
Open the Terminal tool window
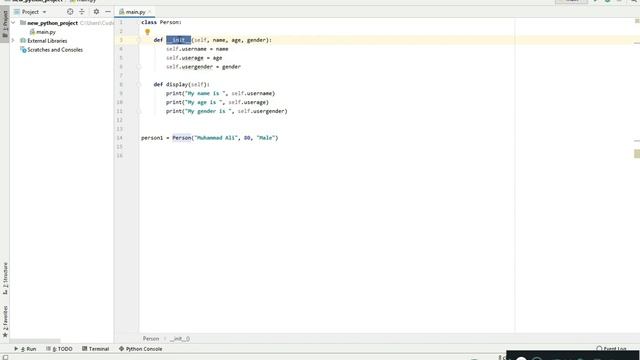[96, 349]
